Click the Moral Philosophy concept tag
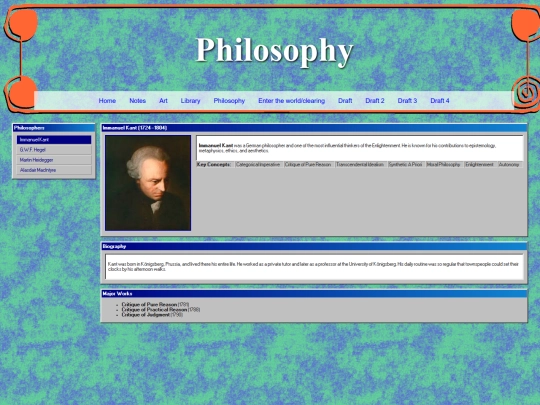This screenshot has width=540, height=405. tap(444, 165)
